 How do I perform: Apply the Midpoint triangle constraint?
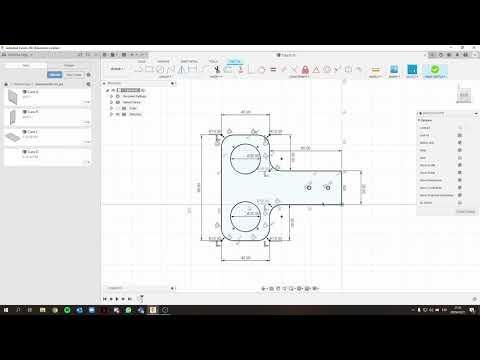pos(316,69)
